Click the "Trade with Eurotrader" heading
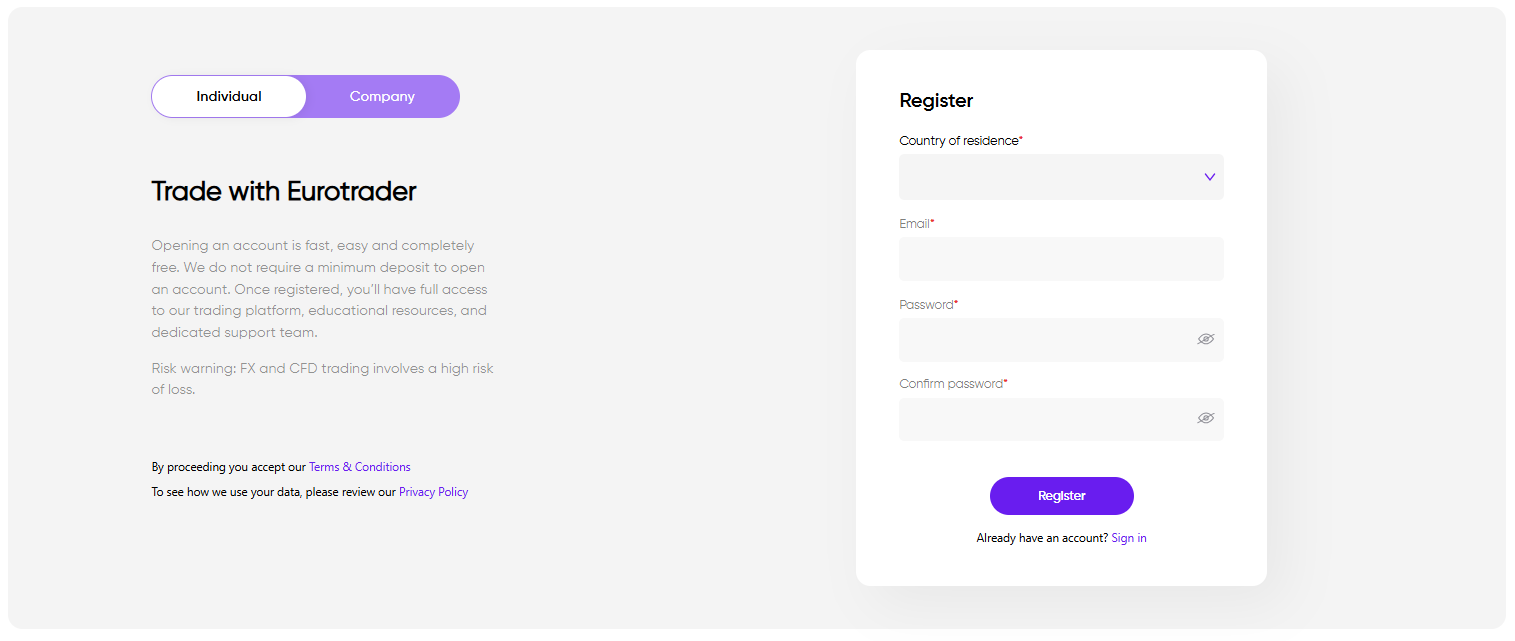Screen dimensions: 1515x641 pyautogui.click(x=283, y=191)
